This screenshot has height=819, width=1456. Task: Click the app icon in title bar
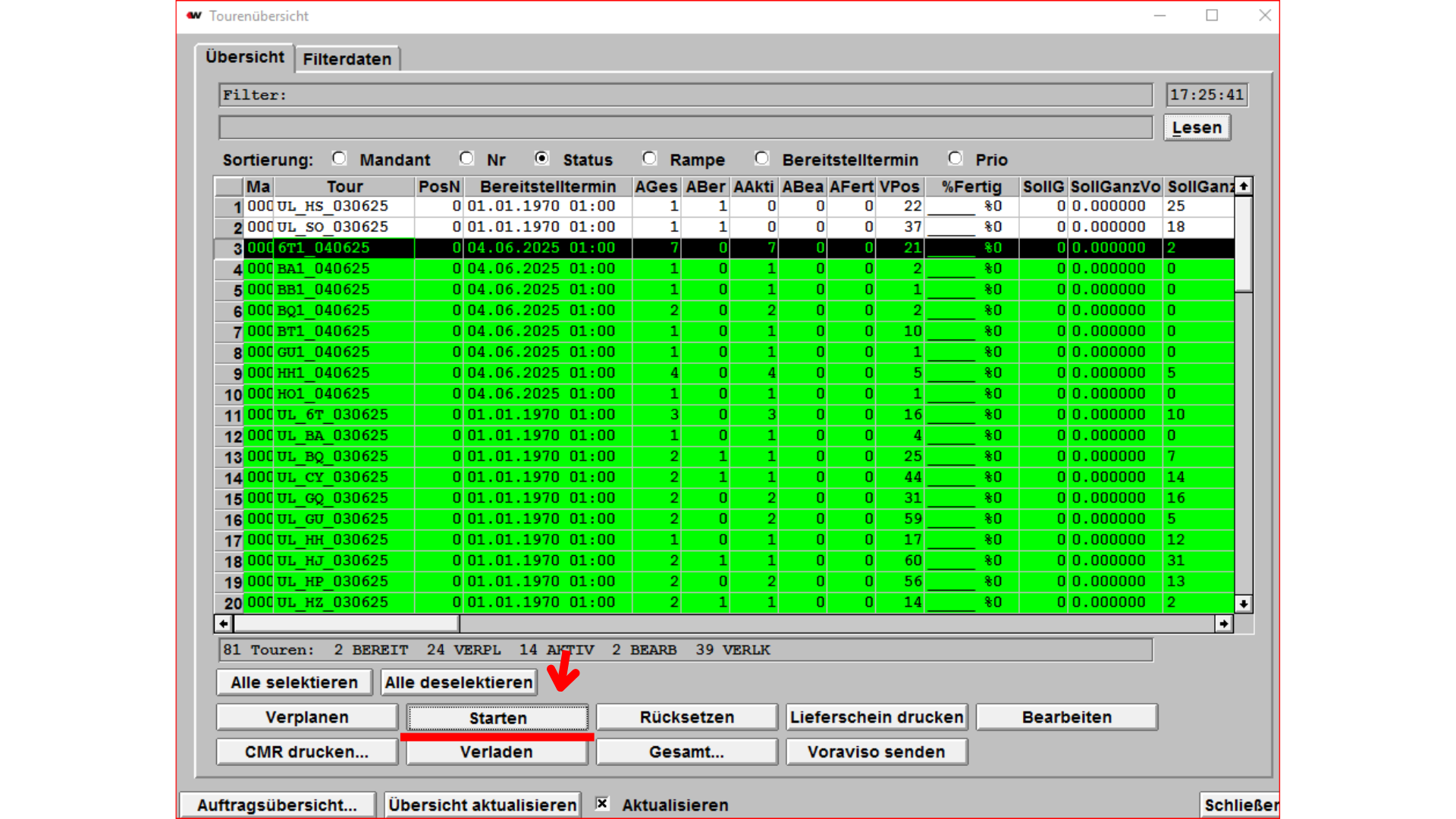point(194,16)
